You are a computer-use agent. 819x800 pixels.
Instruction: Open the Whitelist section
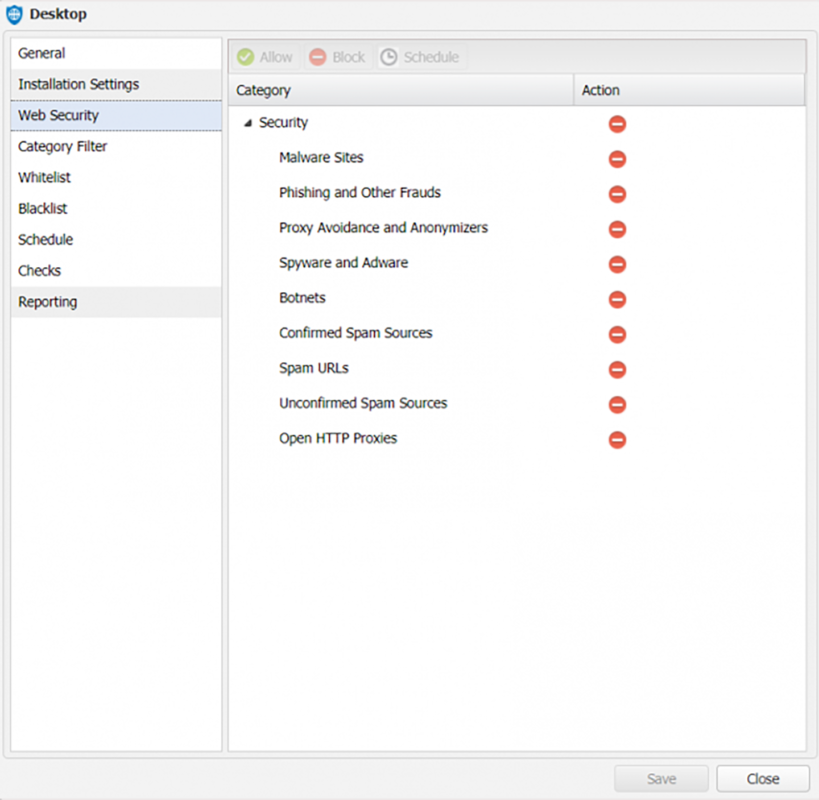[x=116, y=178]
